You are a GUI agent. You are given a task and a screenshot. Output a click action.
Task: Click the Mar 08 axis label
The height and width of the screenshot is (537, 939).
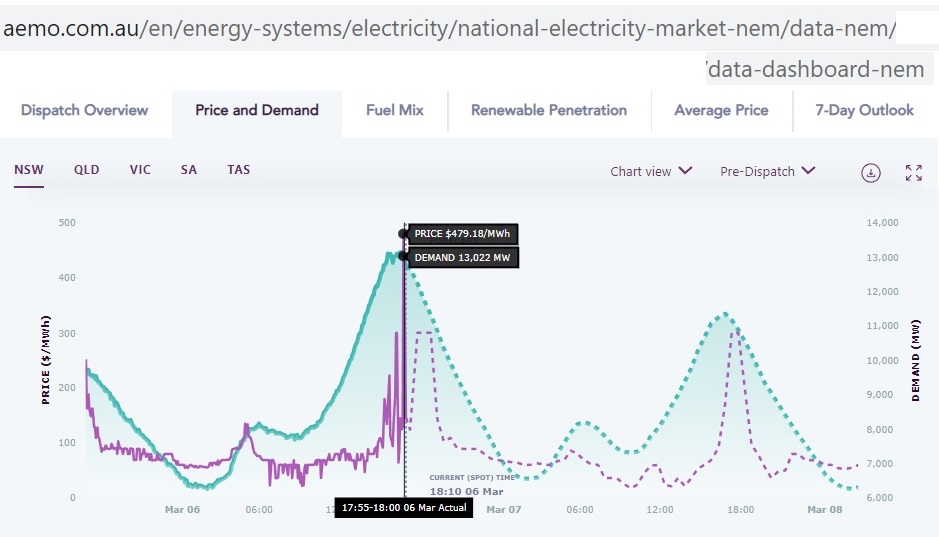click(825, 509)
